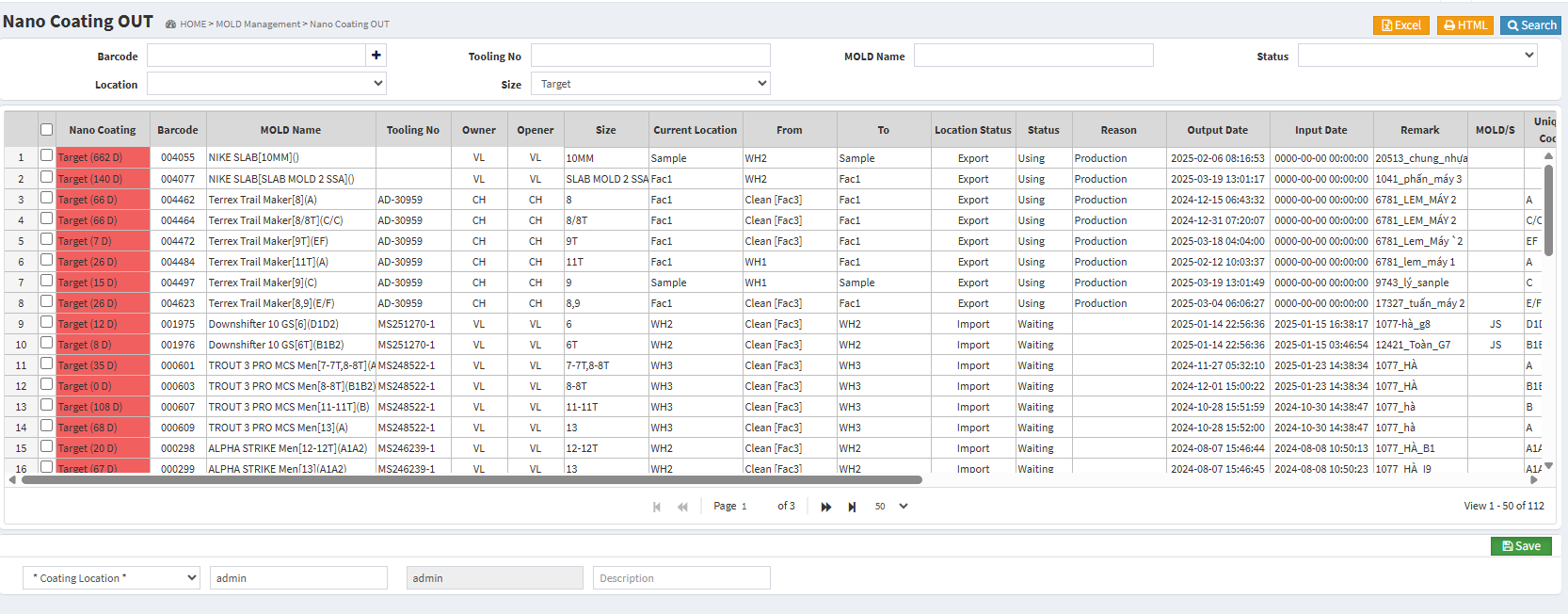Click the Search button

point(1531,25)
